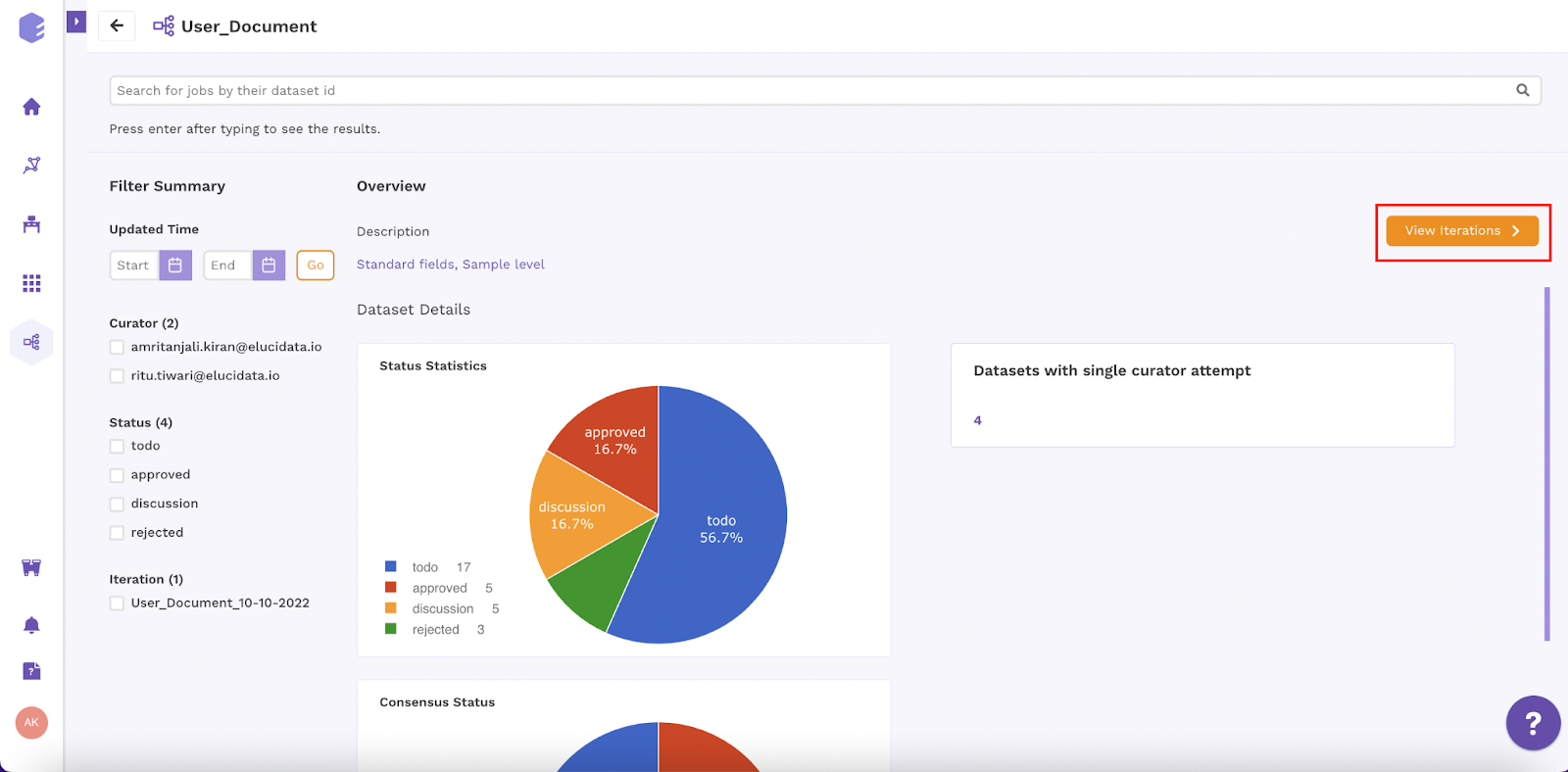Click the search magnifier icon
This screenshot has width=1568, height=772.
(1523, 90)
